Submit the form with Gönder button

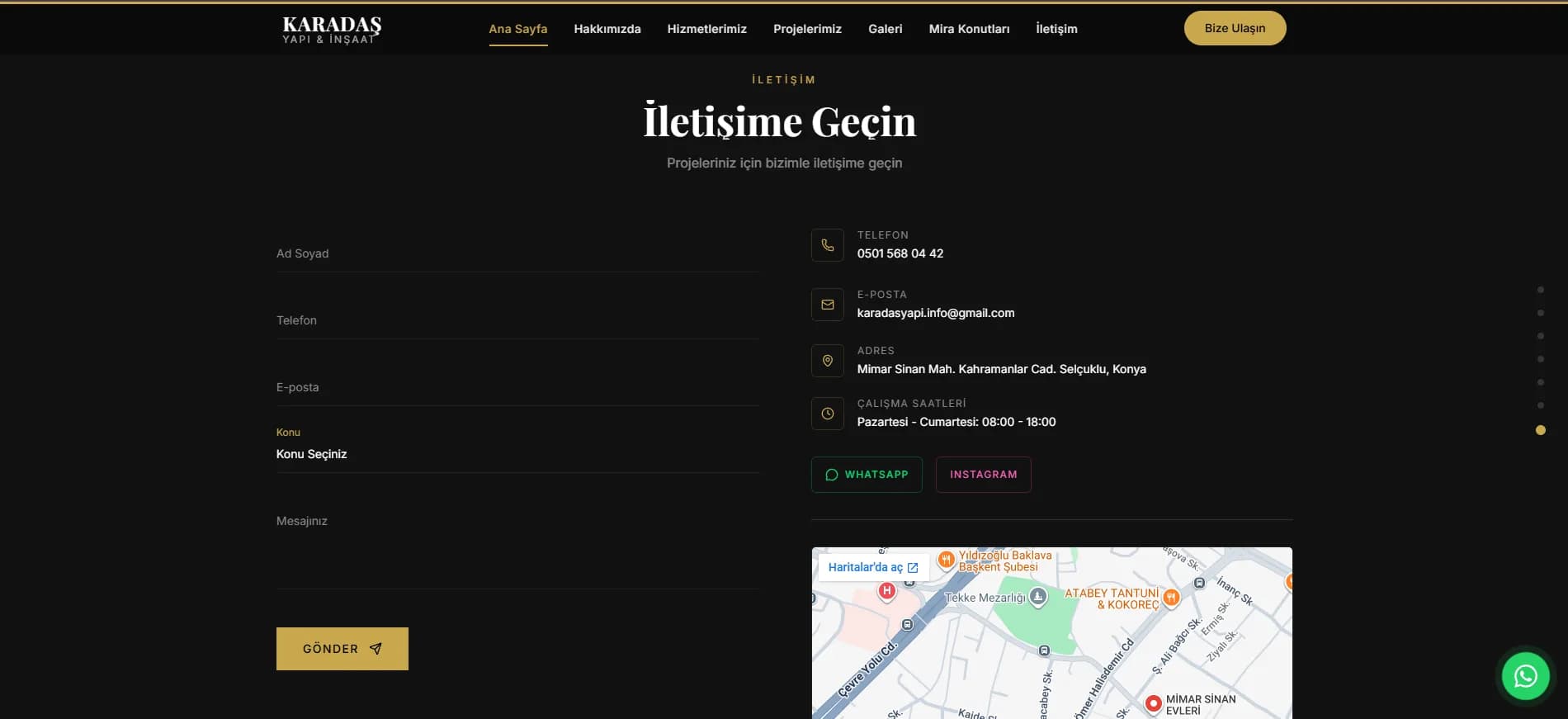coord(342,649)
